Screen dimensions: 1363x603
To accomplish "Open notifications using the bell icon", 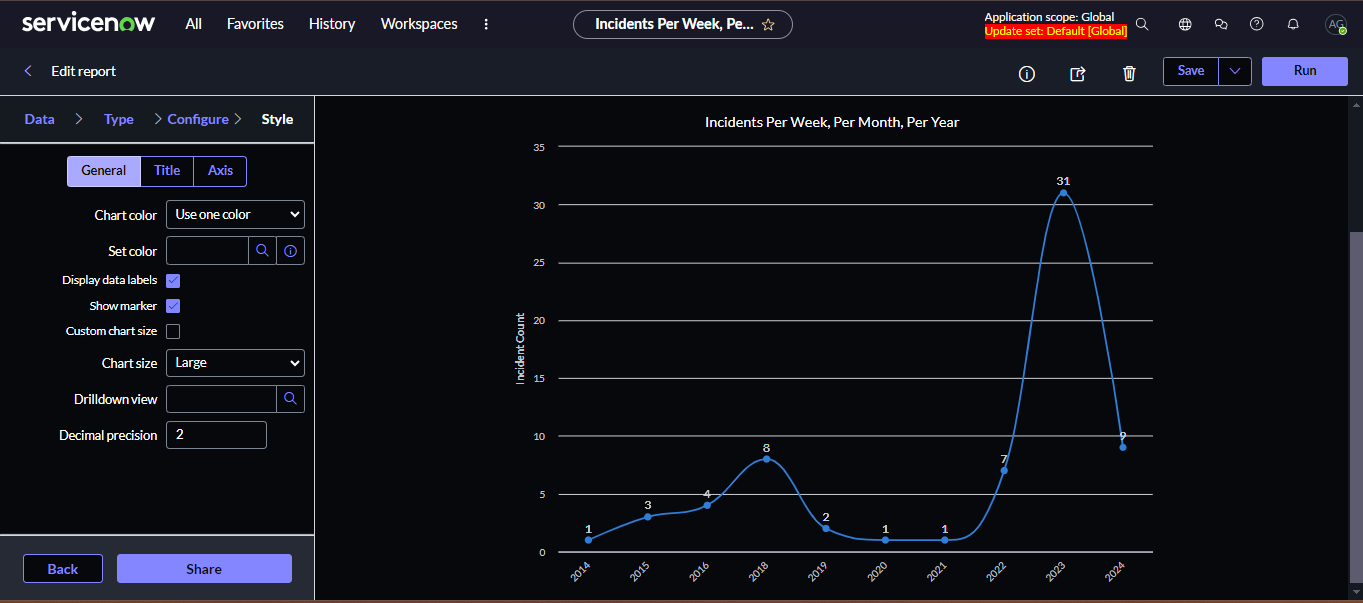I will point(1292,23).
